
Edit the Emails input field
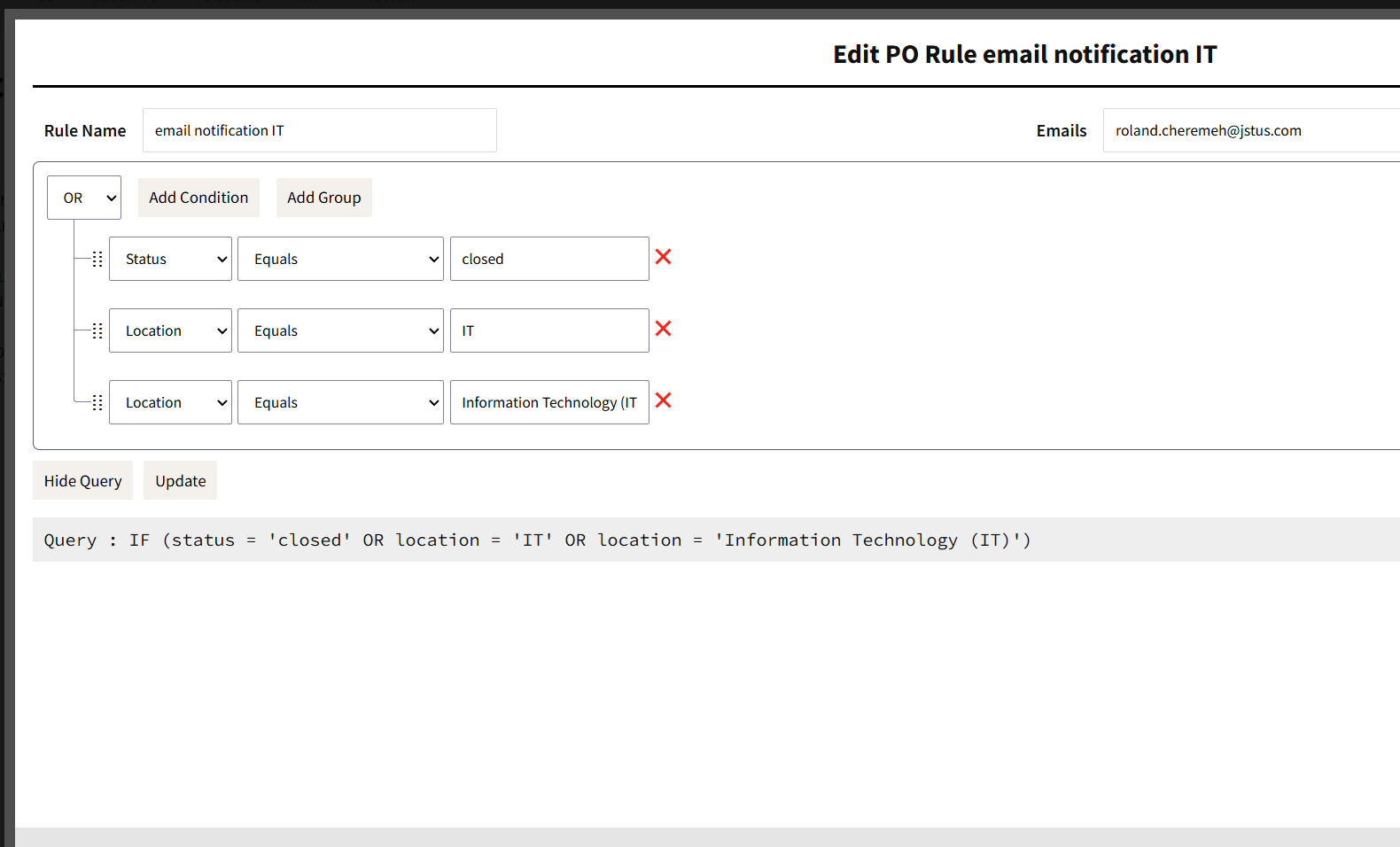(x=1251, y=130)
